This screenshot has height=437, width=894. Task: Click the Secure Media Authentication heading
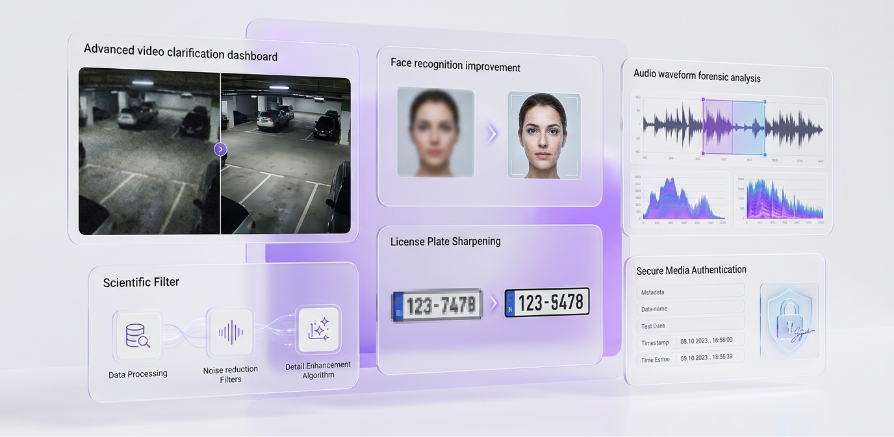pos(691,270)
